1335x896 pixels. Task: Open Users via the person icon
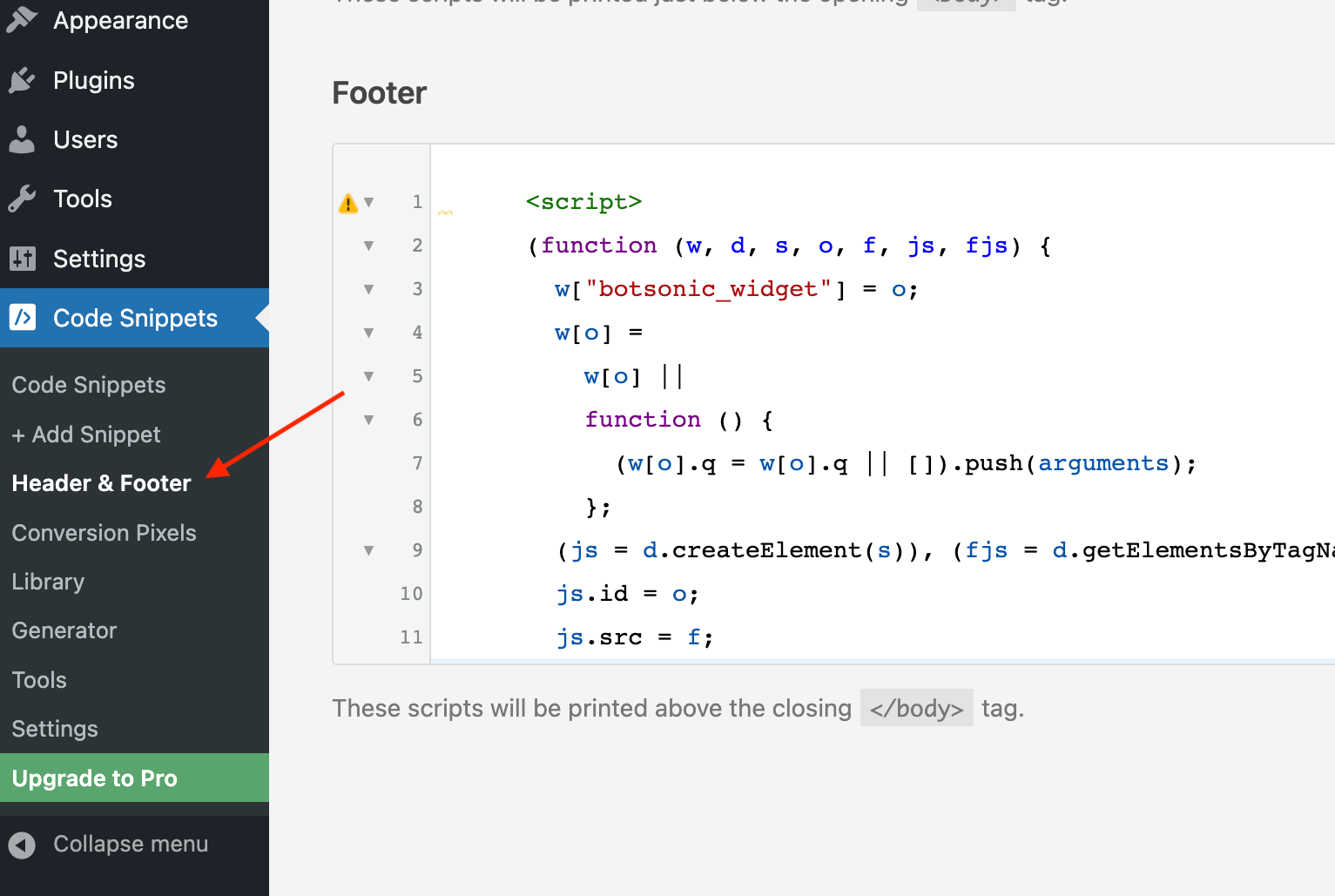tap(23, 139)
